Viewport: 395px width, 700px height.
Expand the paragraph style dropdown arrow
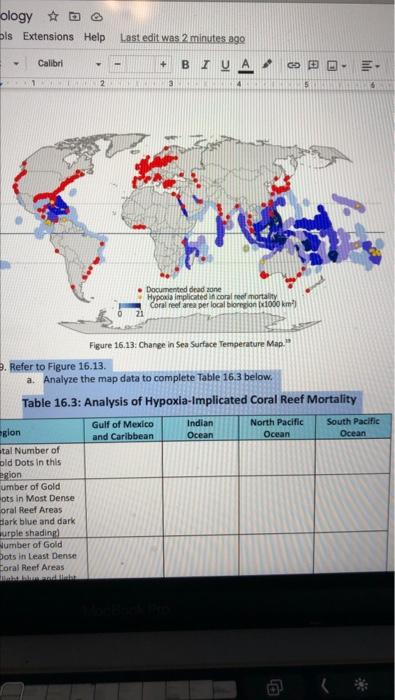pos(16,63)
